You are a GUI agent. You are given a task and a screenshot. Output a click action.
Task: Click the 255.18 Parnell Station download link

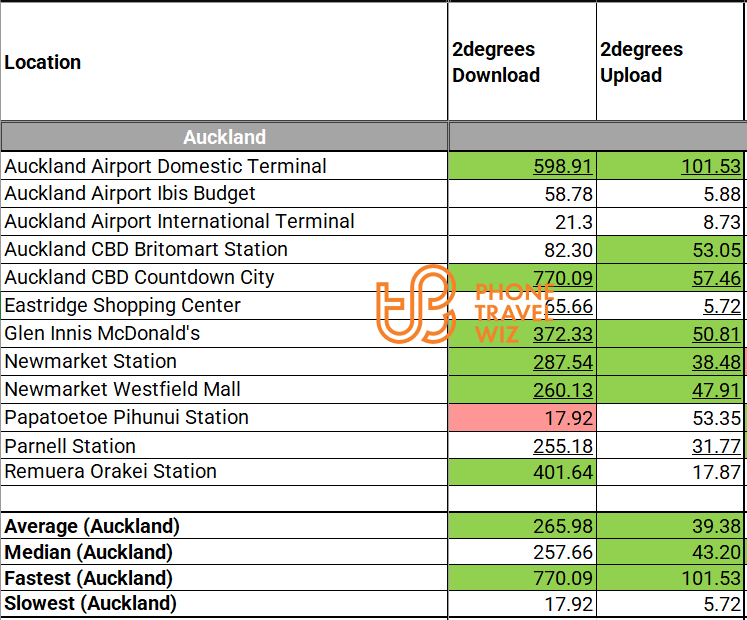click(563, 446)
